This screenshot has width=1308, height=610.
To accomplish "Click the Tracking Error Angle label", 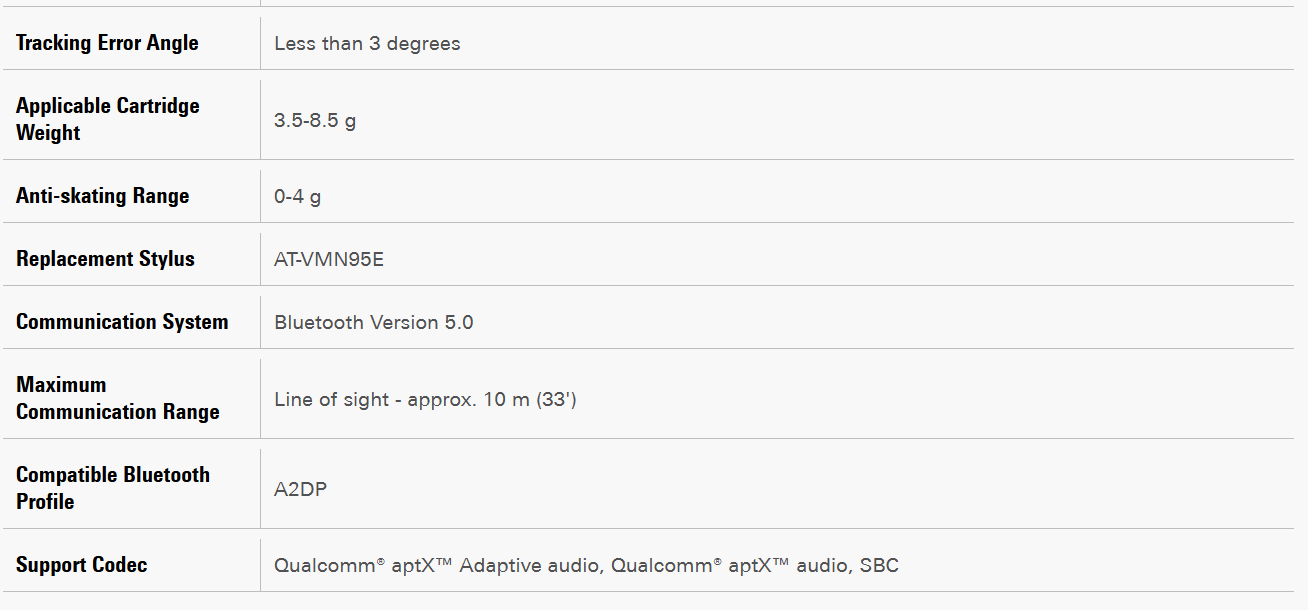I will click(x=107, y=43).
